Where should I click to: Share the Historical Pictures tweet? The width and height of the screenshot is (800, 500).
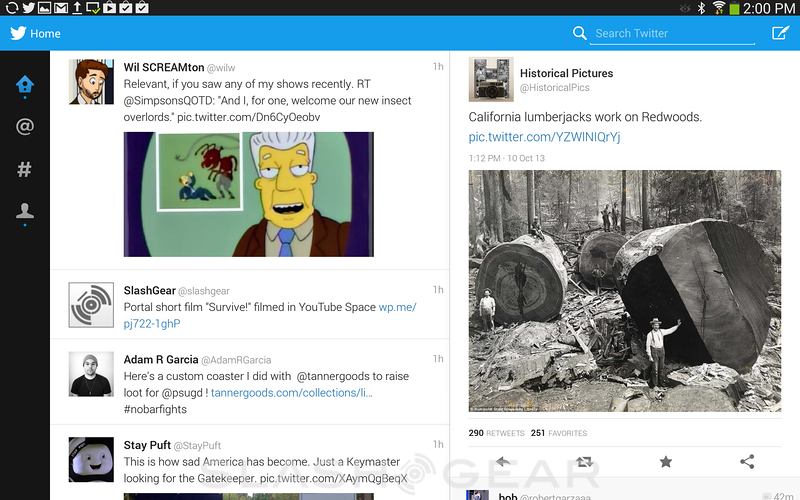coord(747,462)
